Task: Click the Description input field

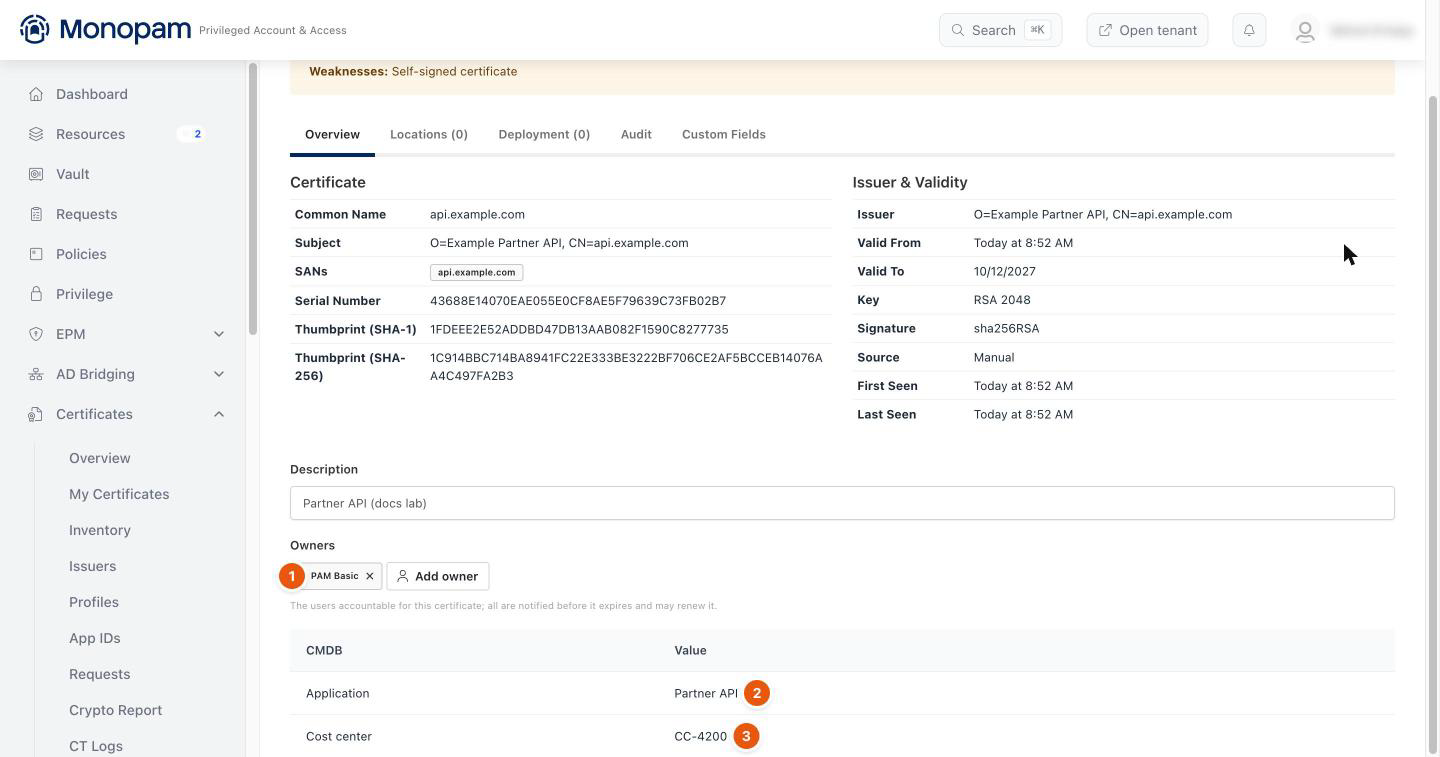Action: (x=842, y=503)
